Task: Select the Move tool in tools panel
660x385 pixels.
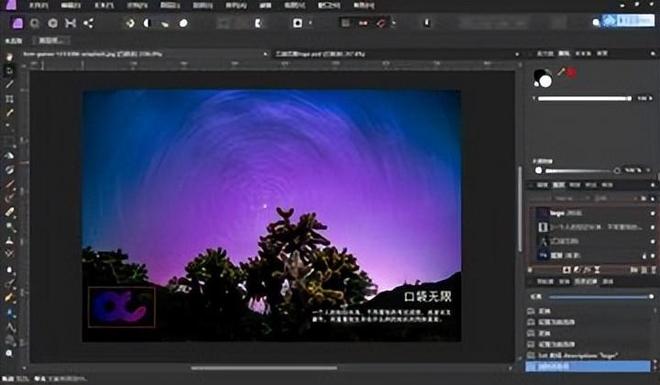Action: tap(9, 70)
